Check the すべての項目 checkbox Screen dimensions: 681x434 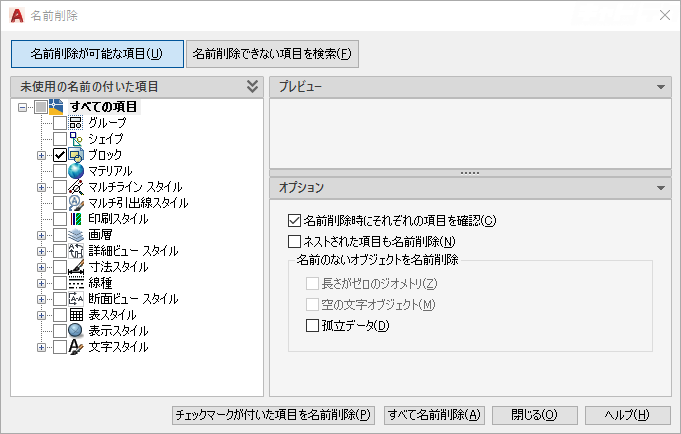click(41, 107)
